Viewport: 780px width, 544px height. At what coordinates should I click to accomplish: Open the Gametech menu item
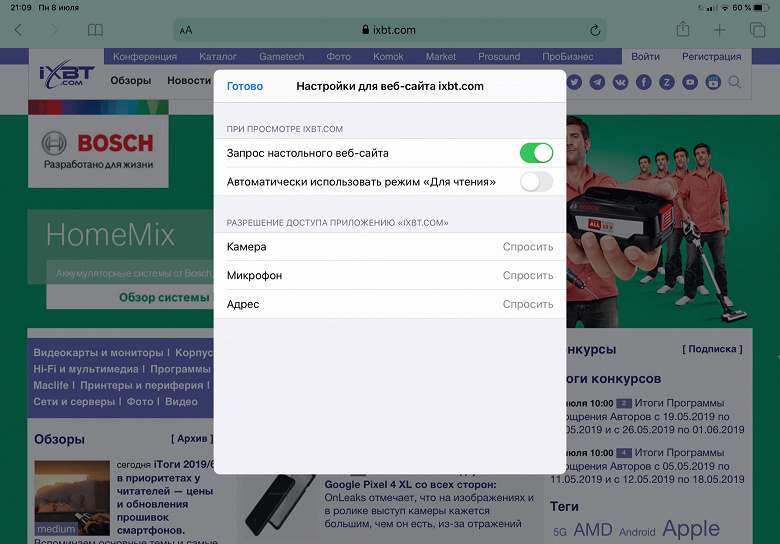(282, 57)
